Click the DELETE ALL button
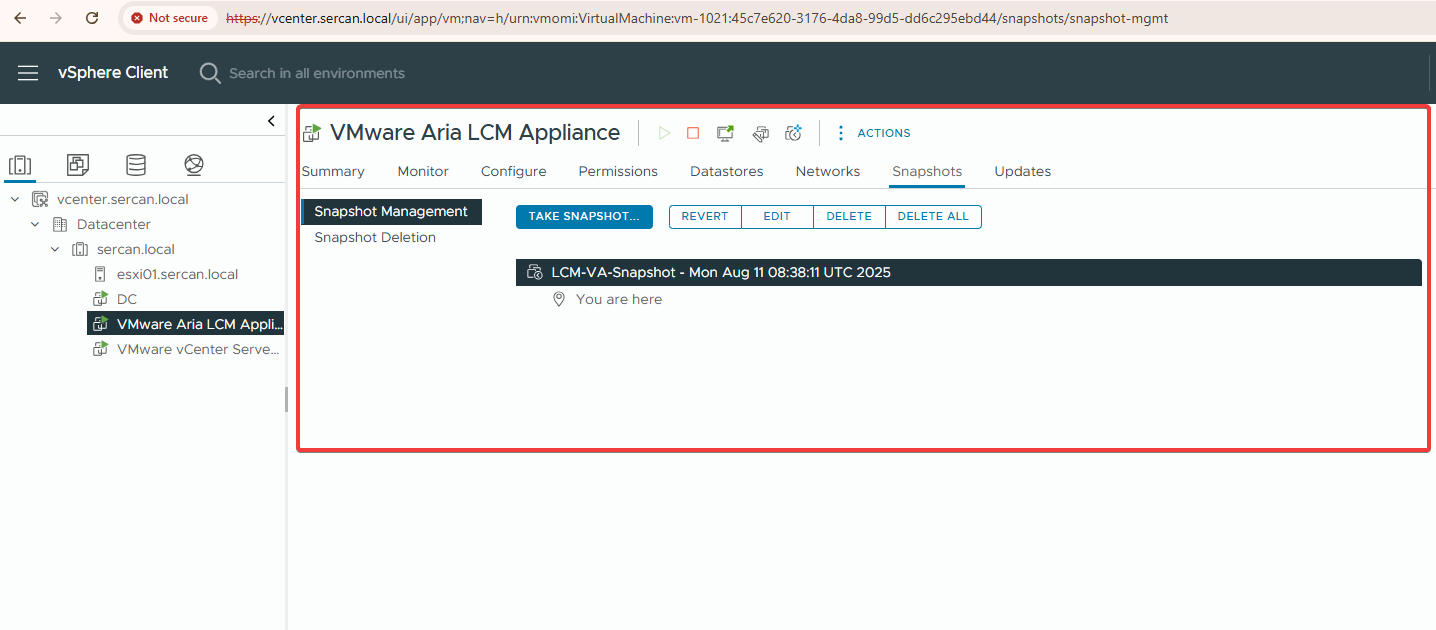This screenshot has width=1436, height=630. coord(933,217)
